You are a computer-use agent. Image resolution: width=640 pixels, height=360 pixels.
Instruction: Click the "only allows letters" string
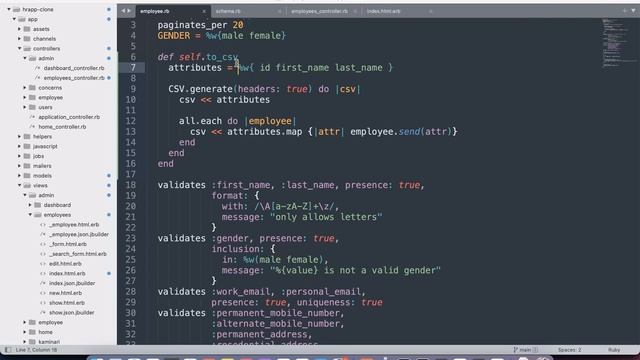(326, 217)
